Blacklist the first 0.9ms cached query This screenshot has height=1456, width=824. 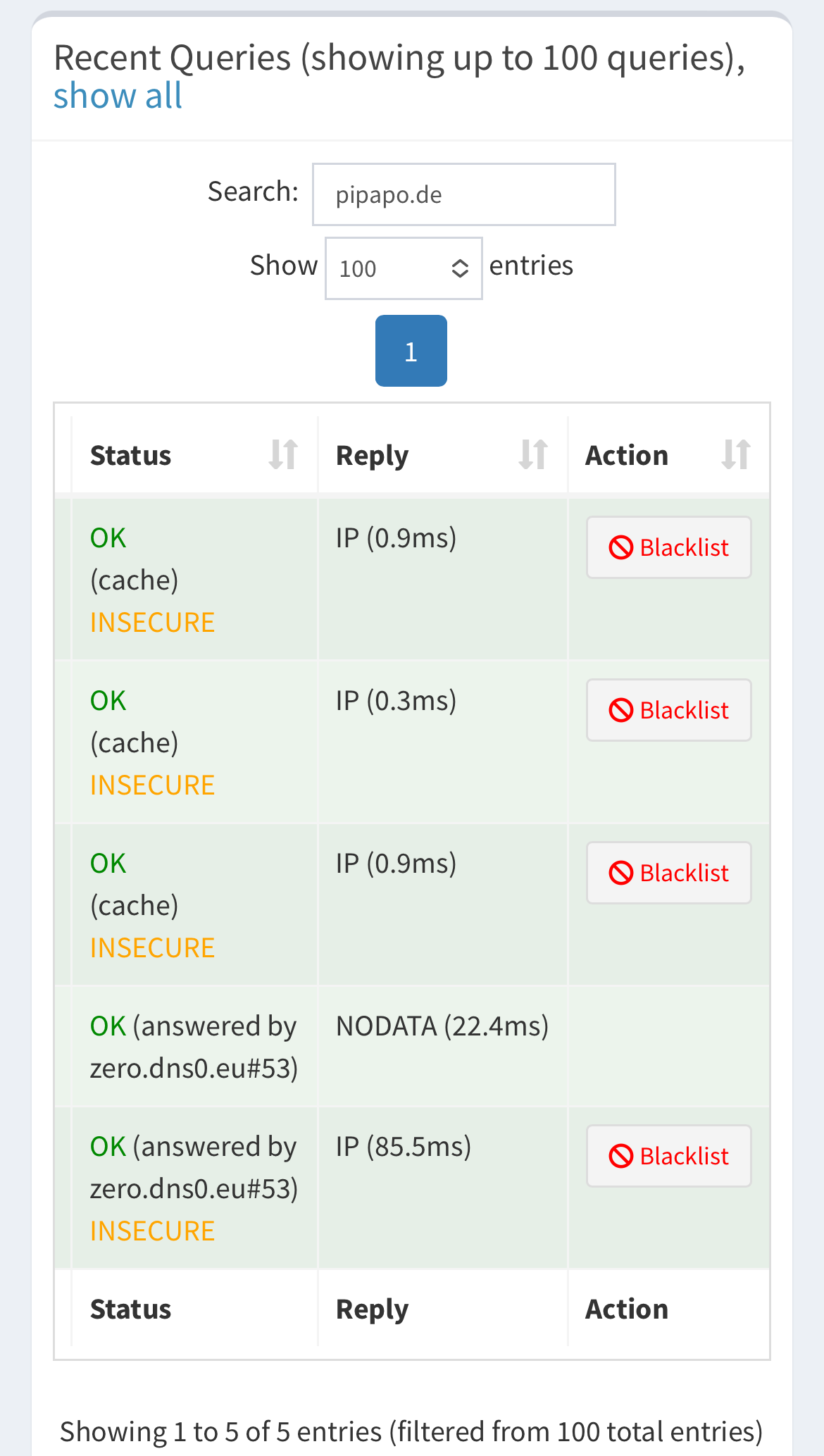point(668,547)
